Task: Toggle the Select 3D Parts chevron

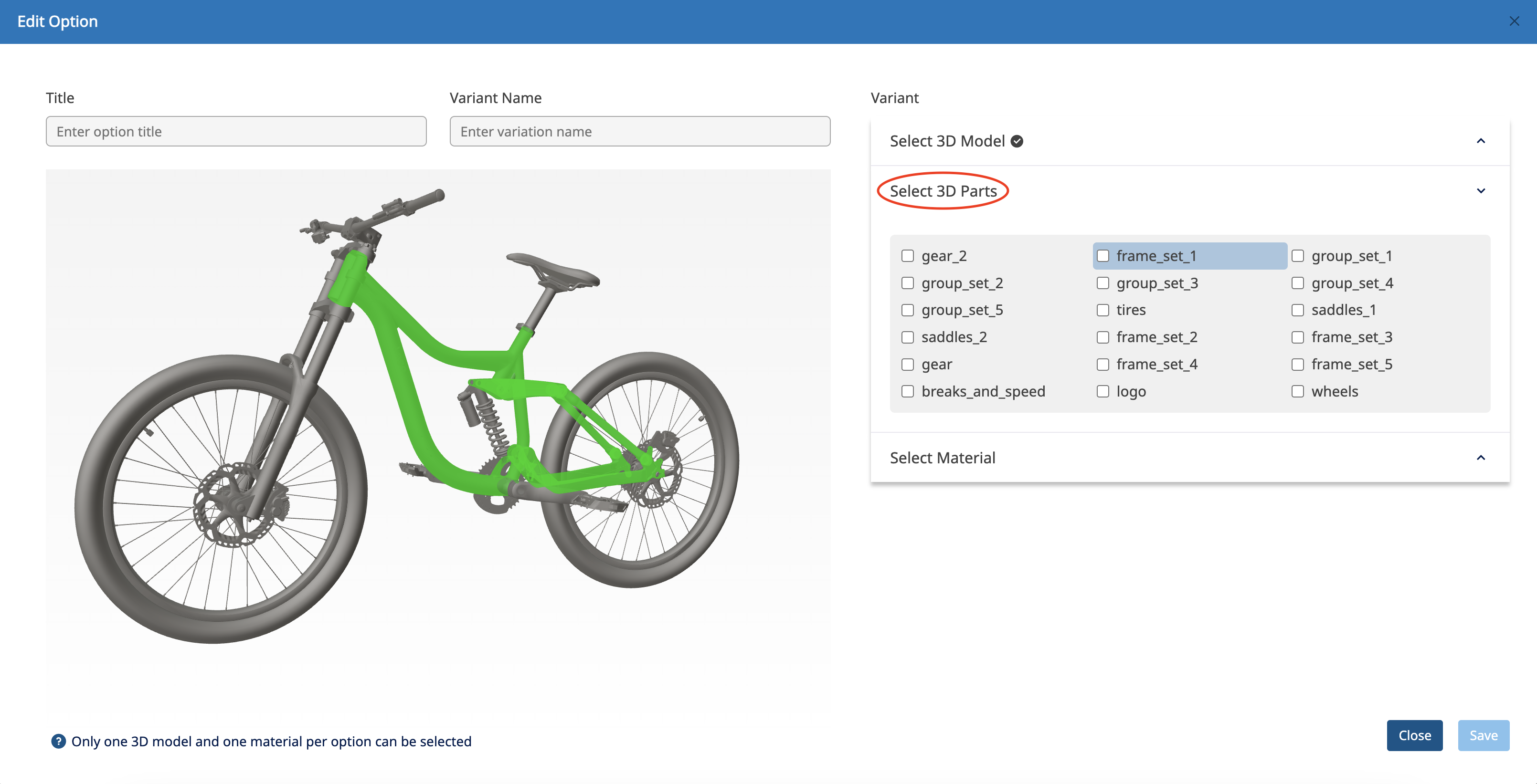Action: (1480, 191)
